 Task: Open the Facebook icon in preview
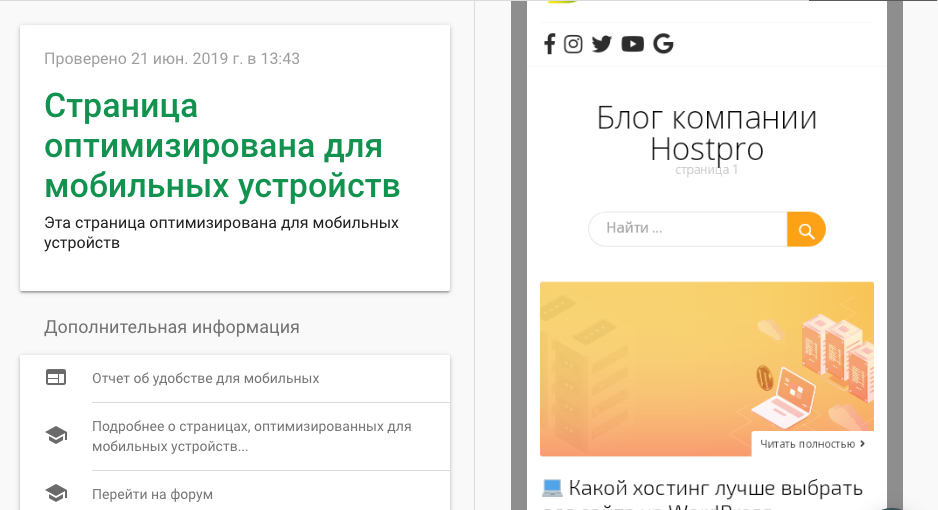549,44
